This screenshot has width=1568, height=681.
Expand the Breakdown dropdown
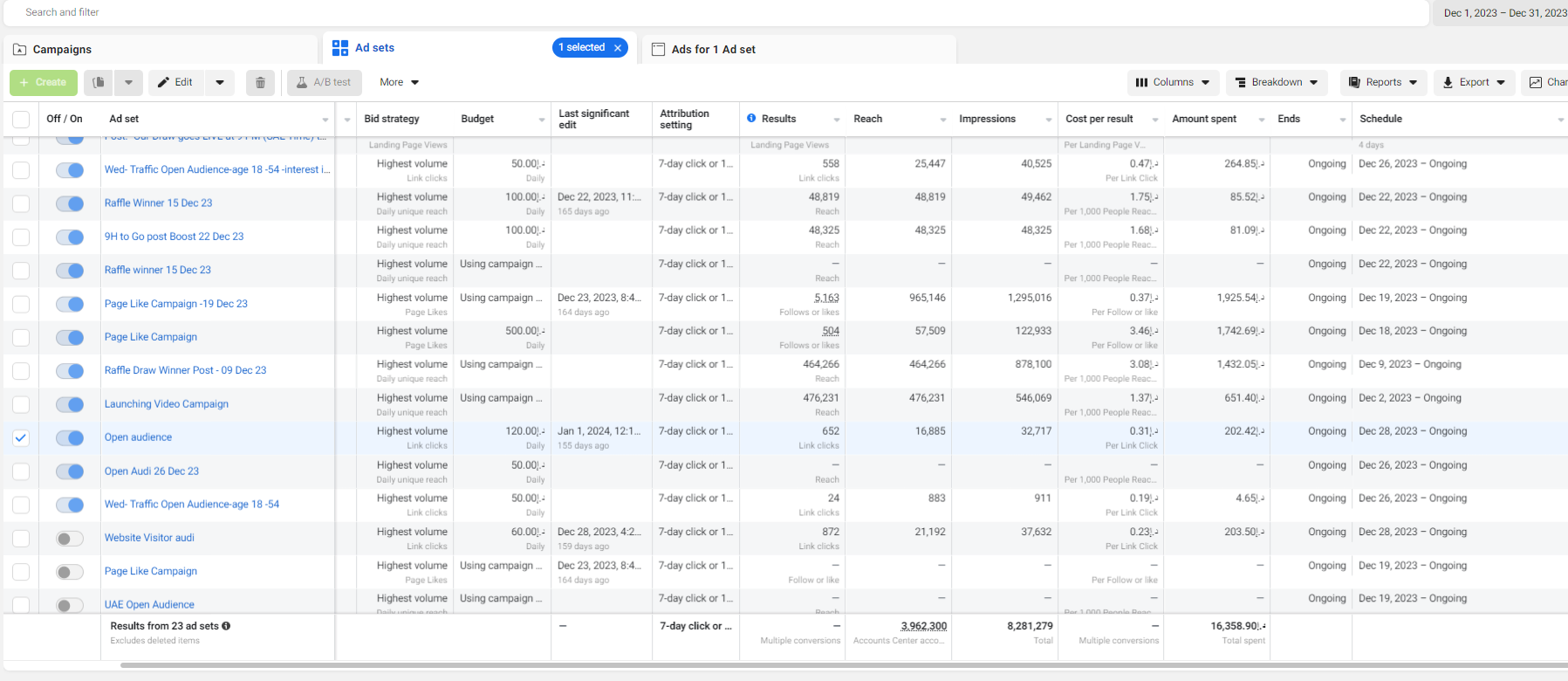[x=1277, y=83]
